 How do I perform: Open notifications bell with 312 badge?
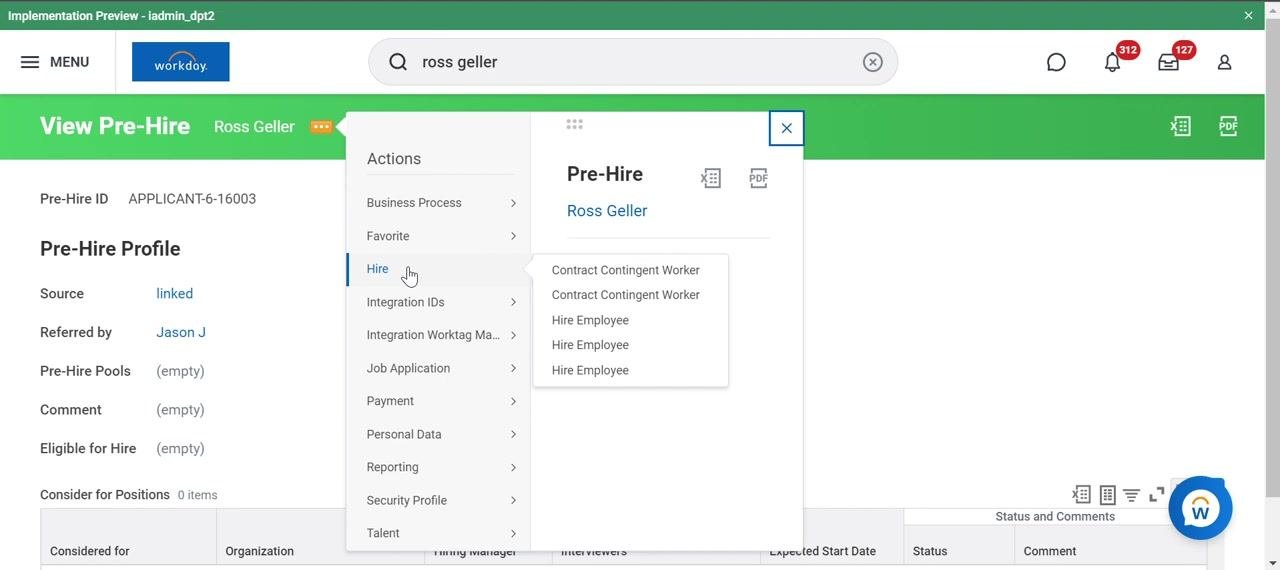(1113, 62)
